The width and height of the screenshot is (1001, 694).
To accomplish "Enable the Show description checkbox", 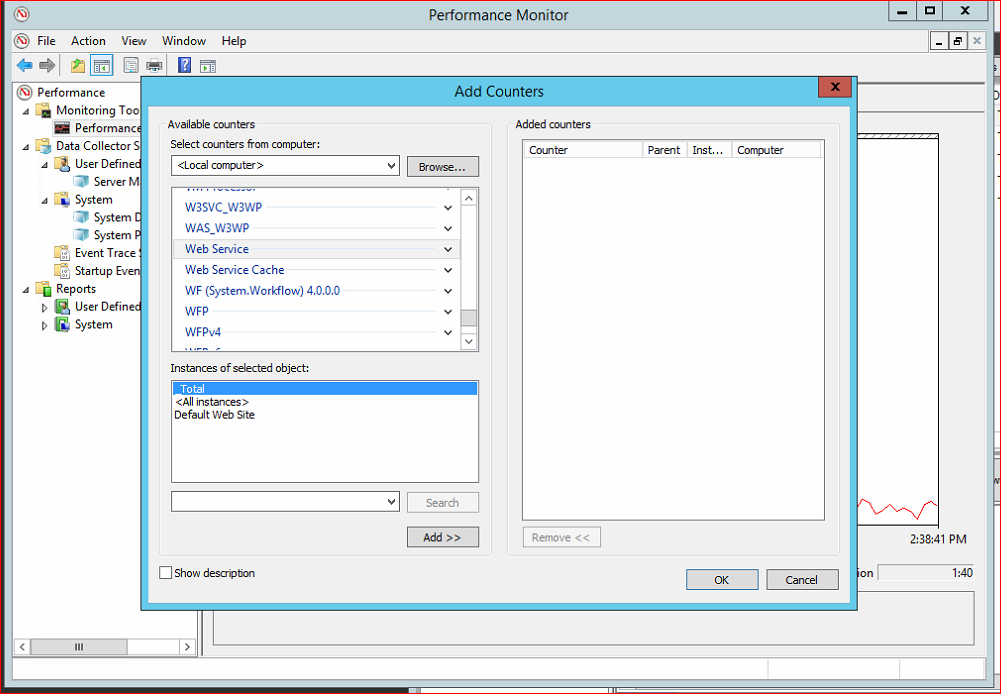I will click(166, 573).
